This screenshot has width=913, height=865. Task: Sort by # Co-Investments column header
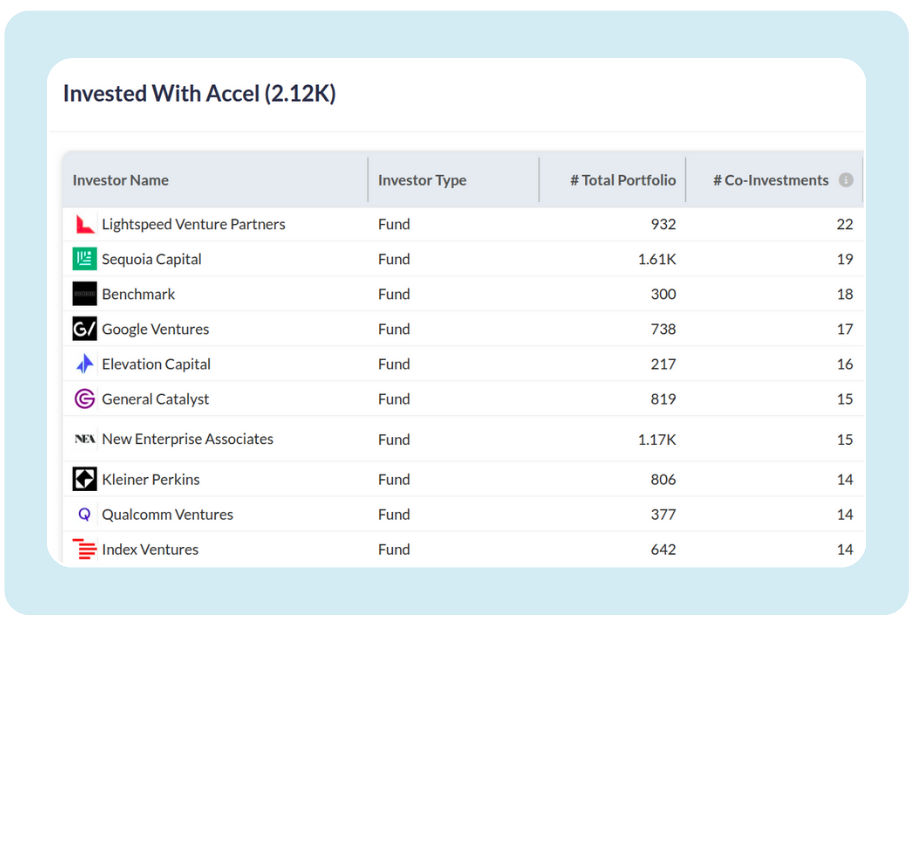point(770,181)
